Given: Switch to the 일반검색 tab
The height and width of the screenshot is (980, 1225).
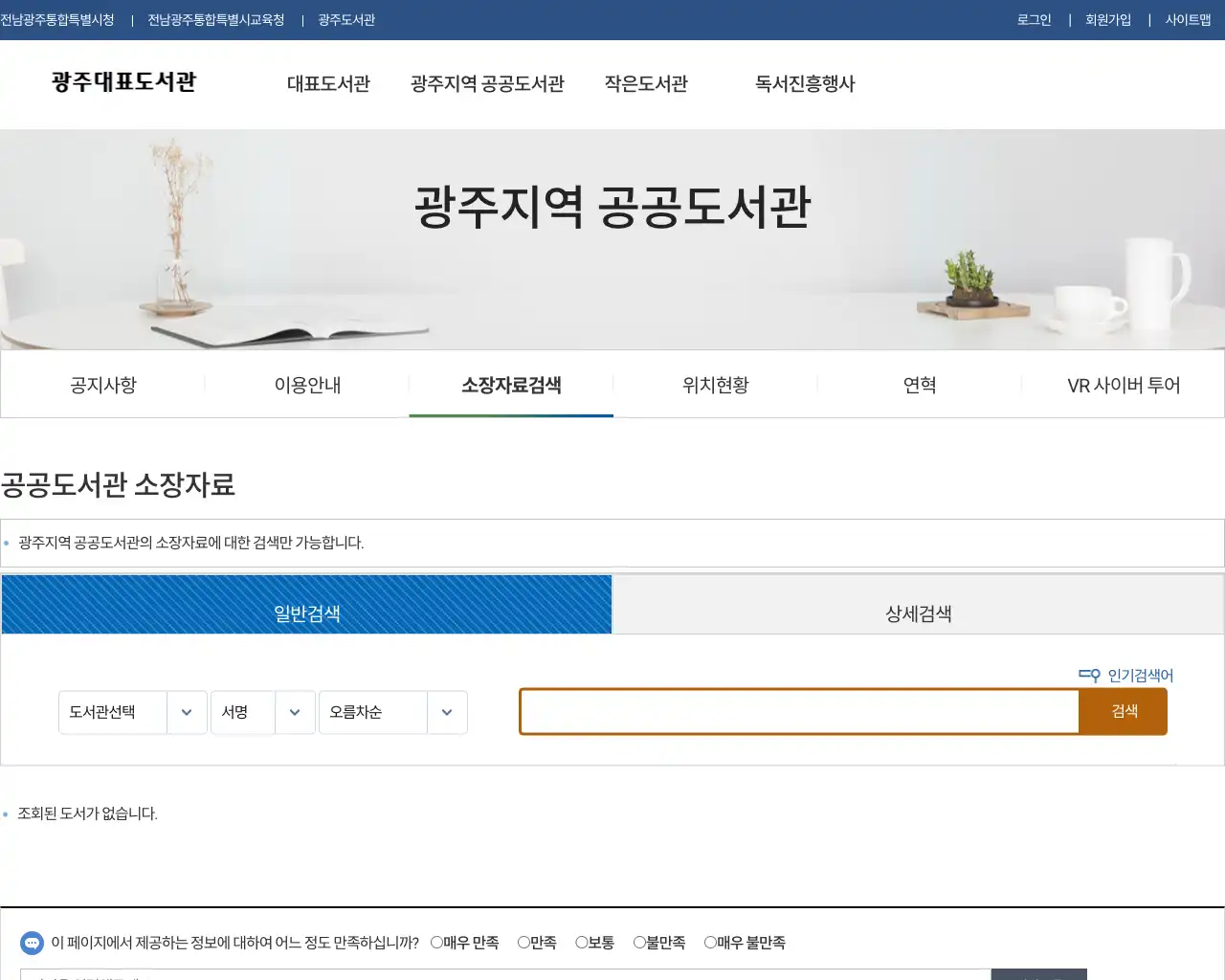Looking at the screenshot, I should point(306,605).
